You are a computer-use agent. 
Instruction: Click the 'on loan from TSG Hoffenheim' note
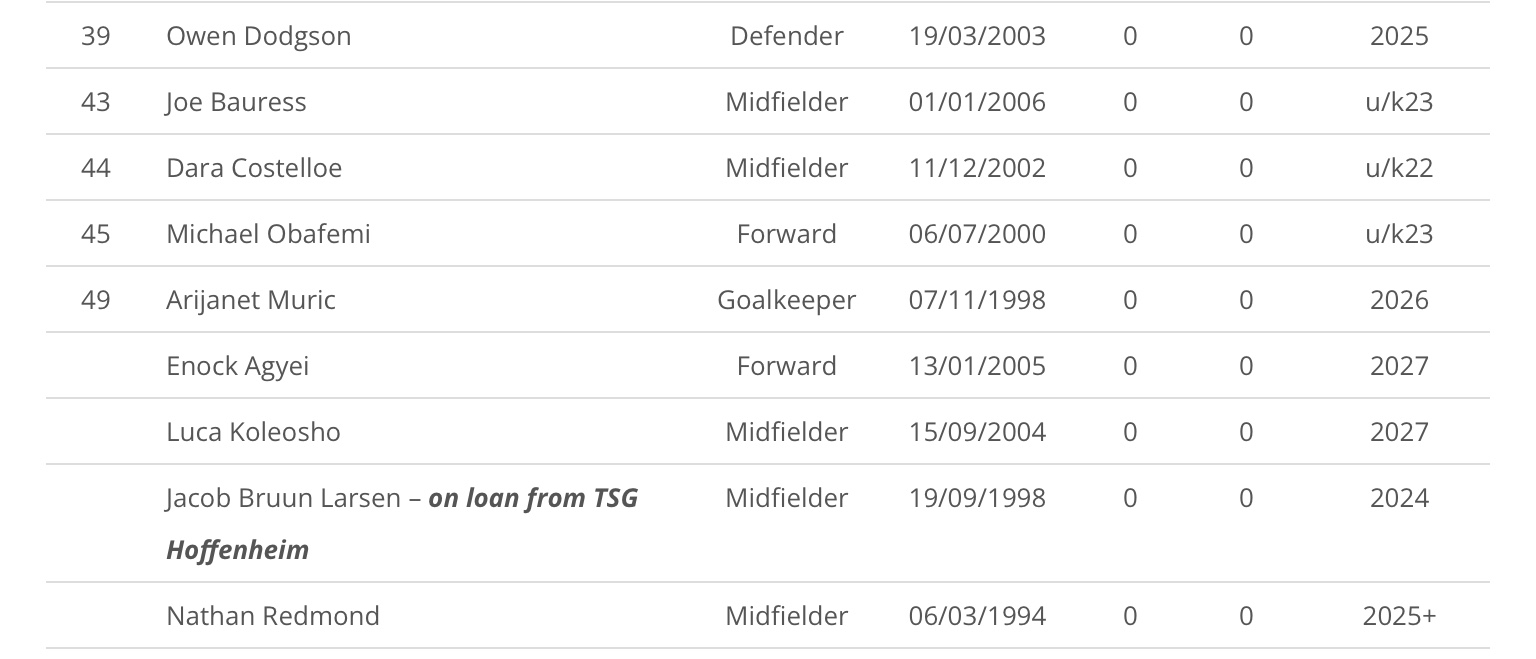click(532, 499)
